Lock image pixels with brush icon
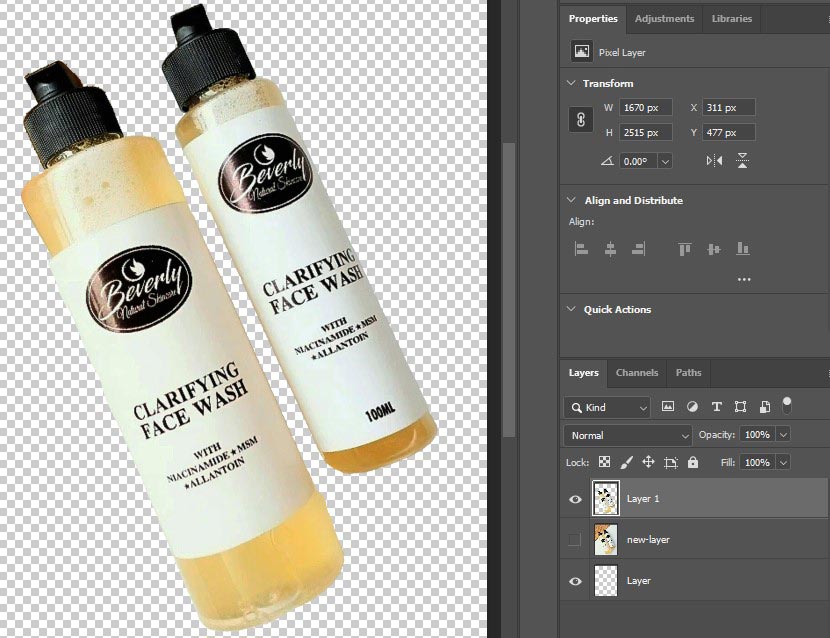The image size is (830, 638). tap(626, 462)
